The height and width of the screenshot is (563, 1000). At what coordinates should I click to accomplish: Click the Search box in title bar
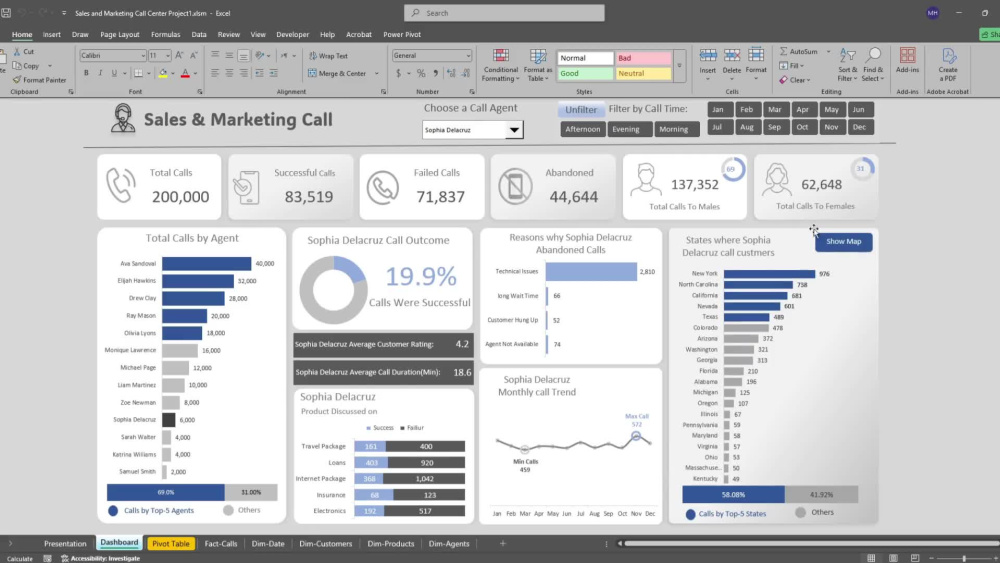pos(504,13)
